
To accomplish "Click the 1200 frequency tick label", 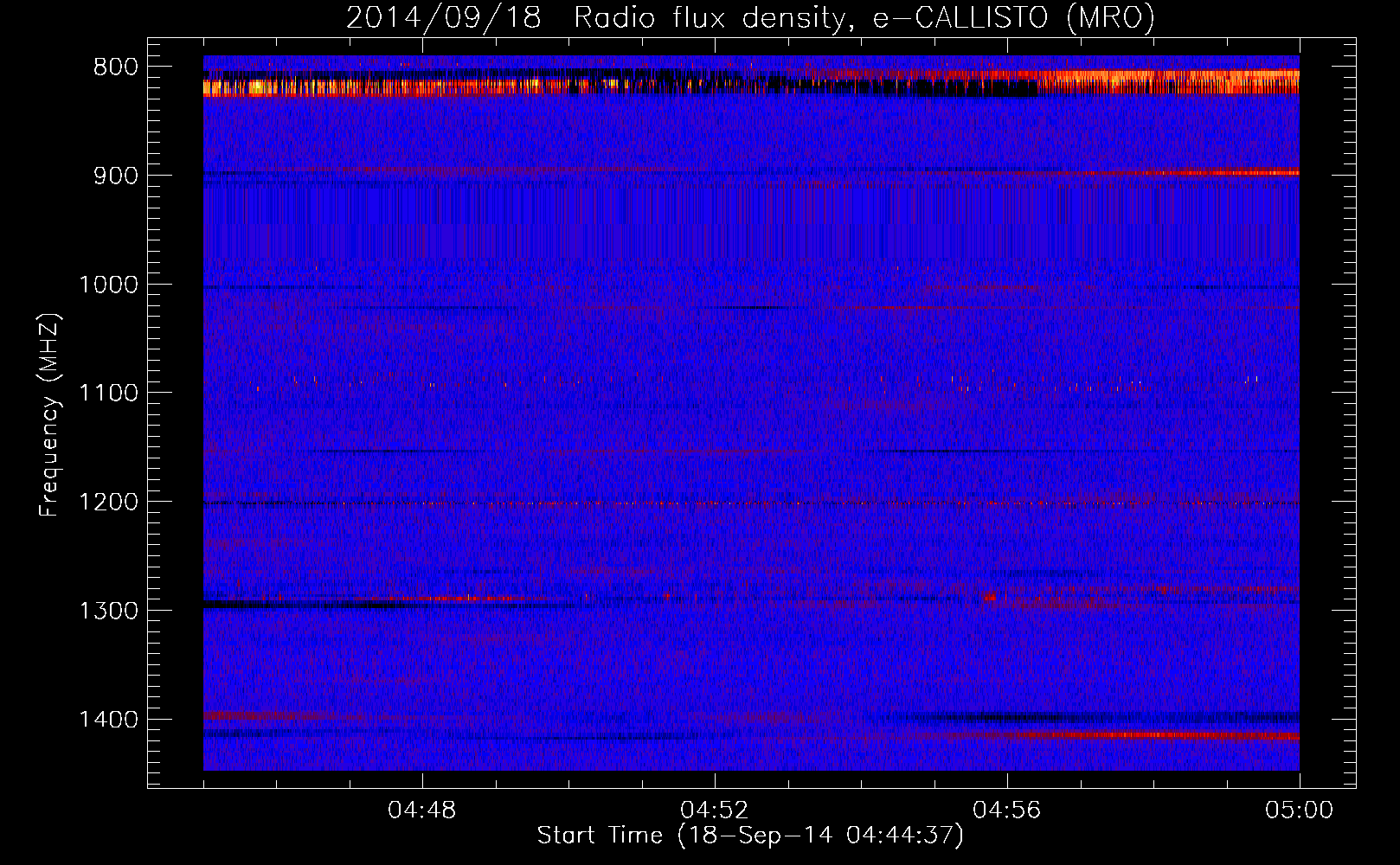I will (x=108, y=503).
